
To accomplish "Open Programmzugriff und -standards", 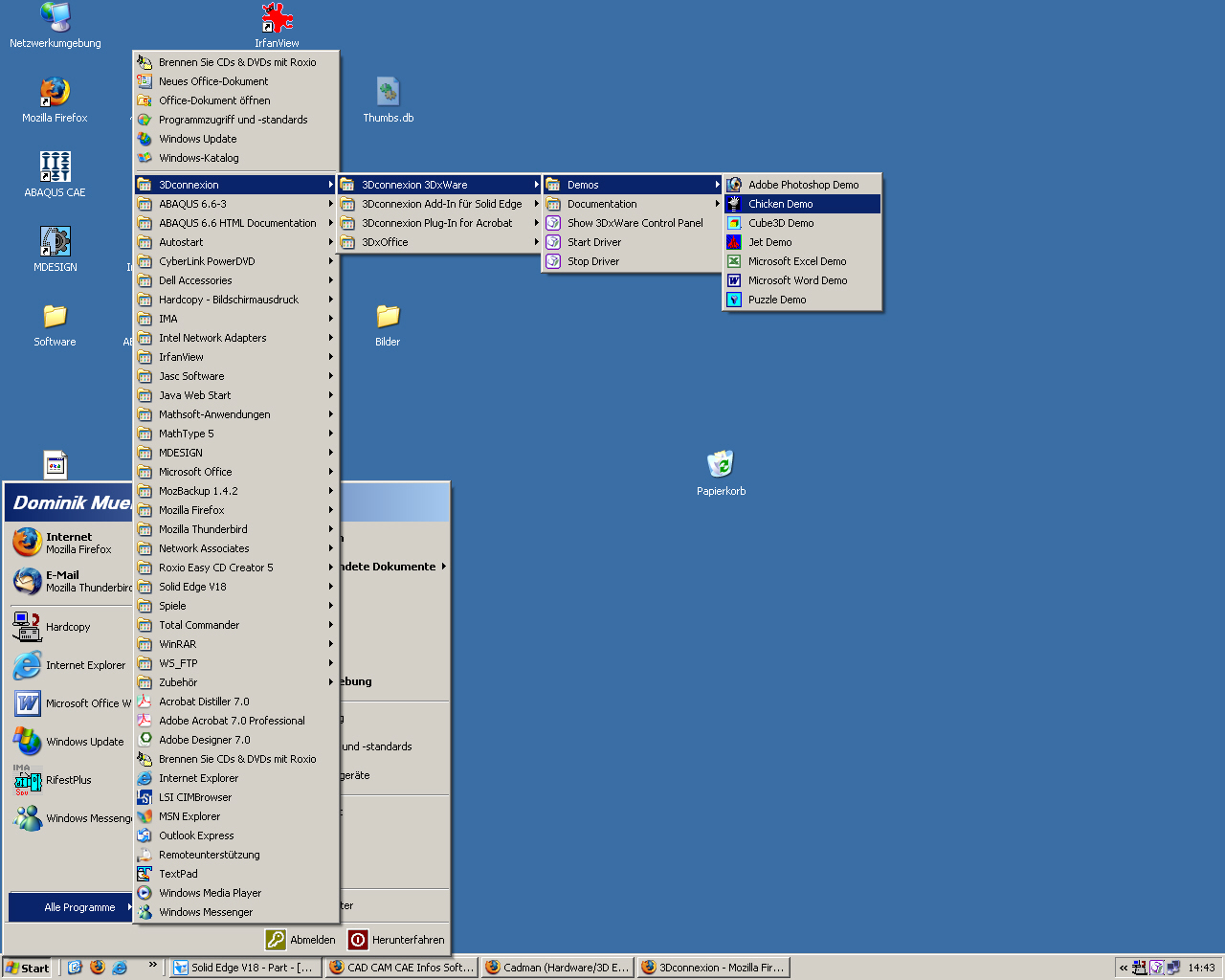I will tap(235, 120).
